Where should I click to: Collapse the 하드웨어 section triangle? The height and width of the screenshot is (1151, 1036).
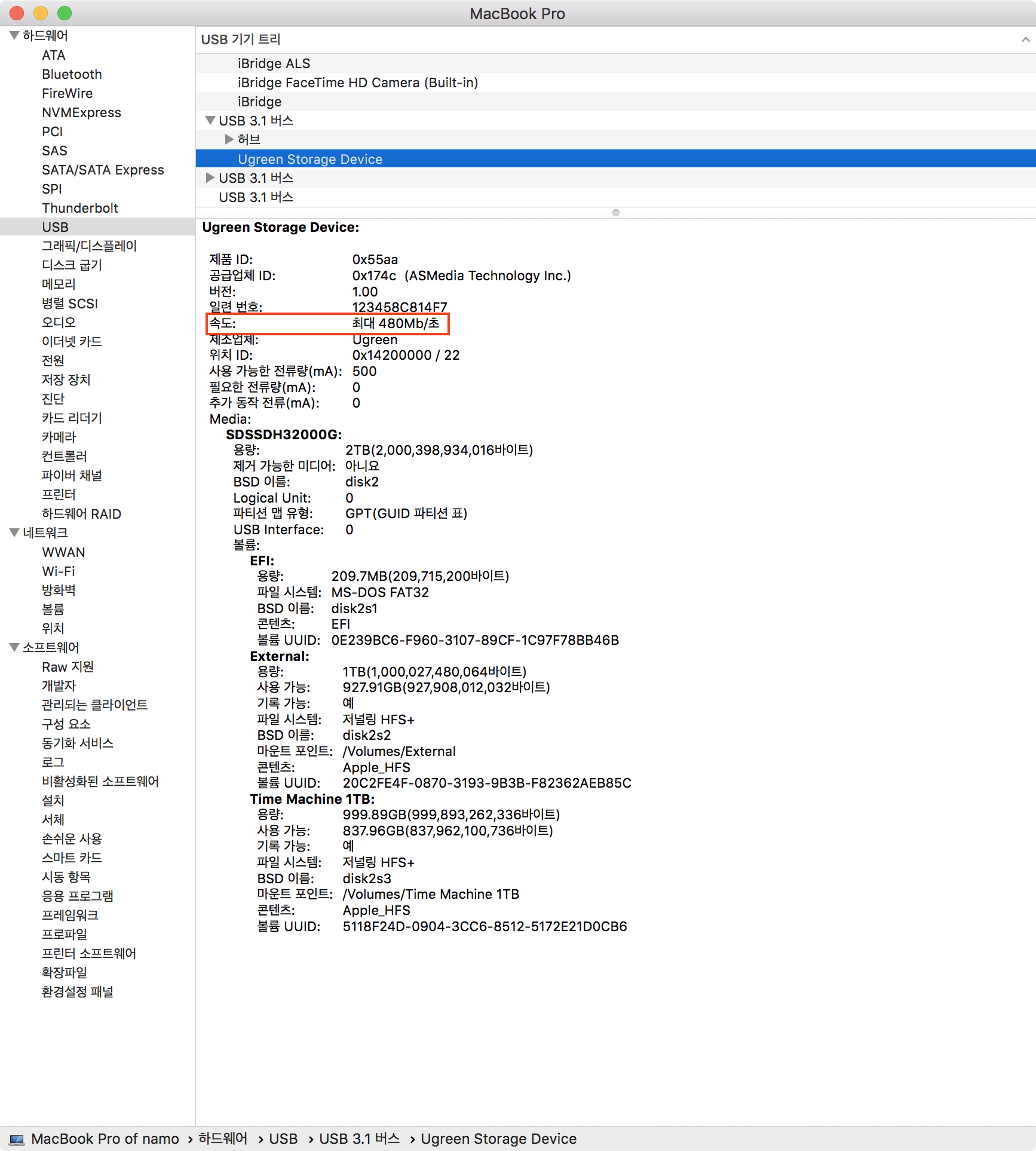click(14, 36)
